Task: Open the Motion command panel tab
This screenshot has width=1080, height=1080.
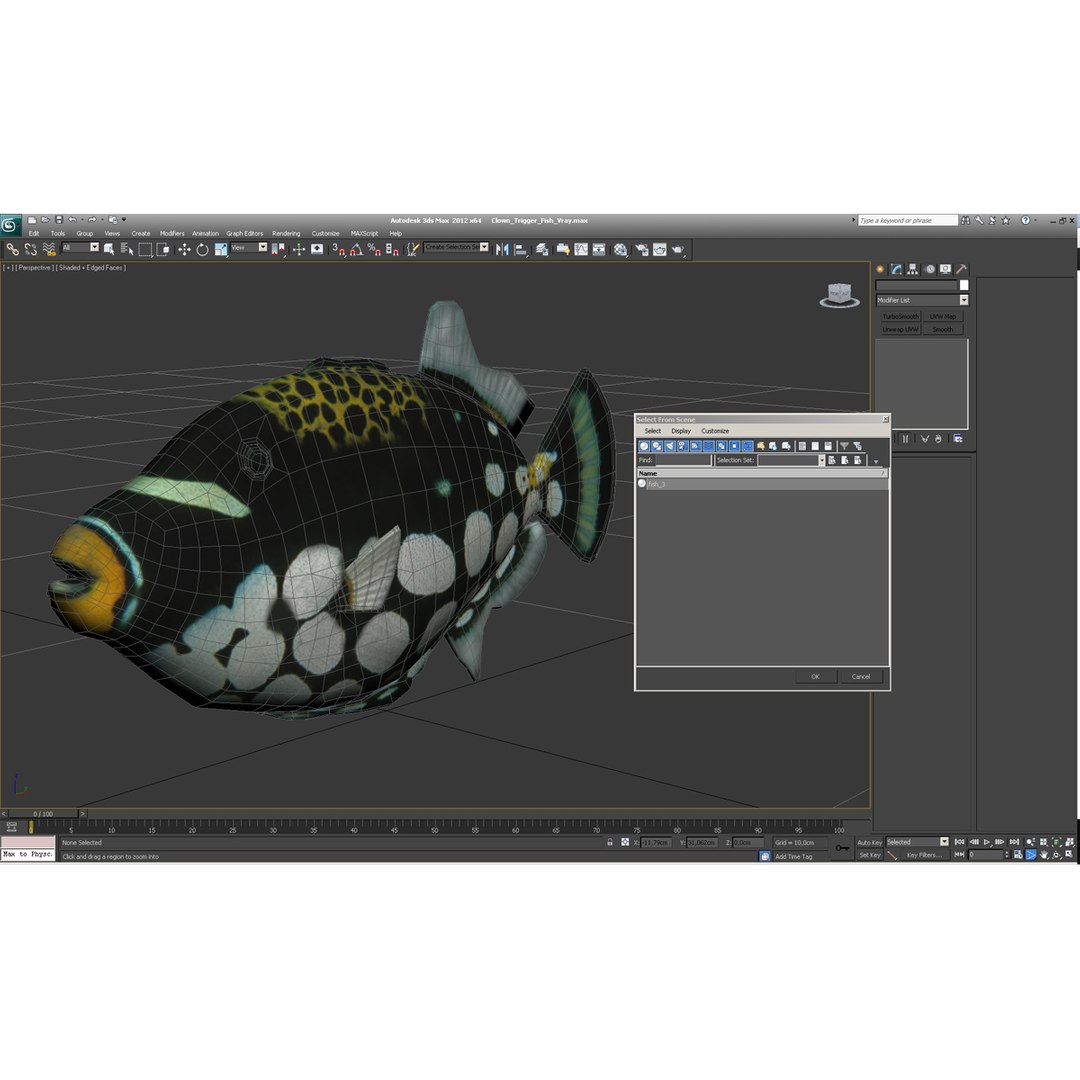Action: 930,269
